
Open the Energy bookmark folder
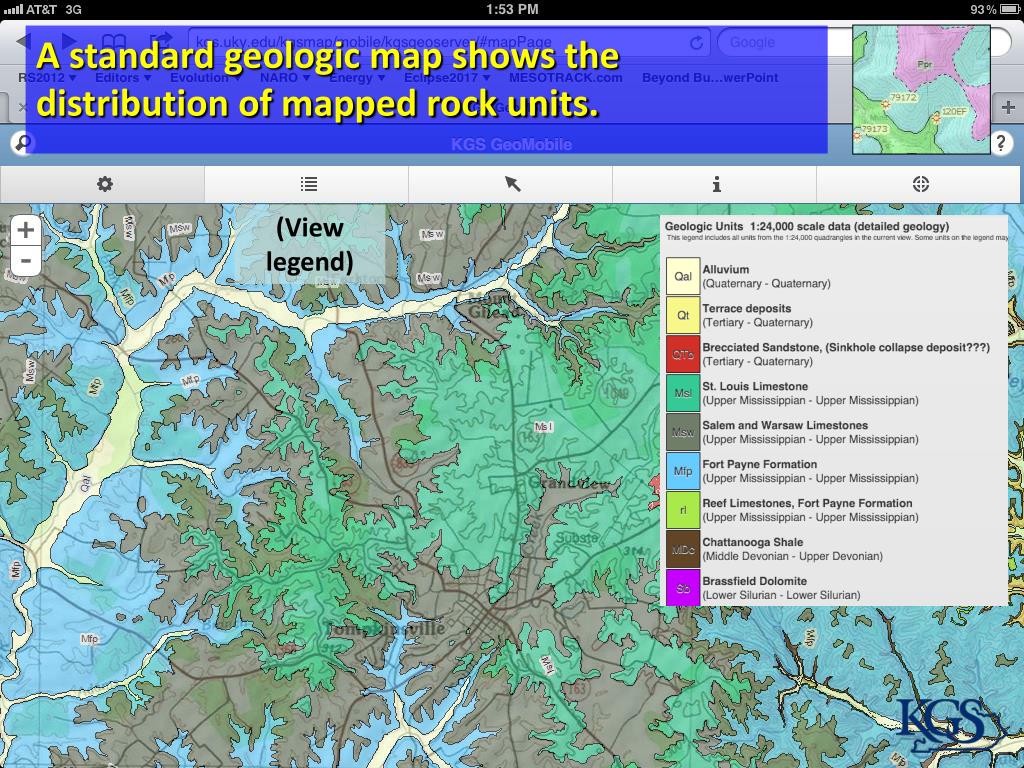click(x=357, y=78)
